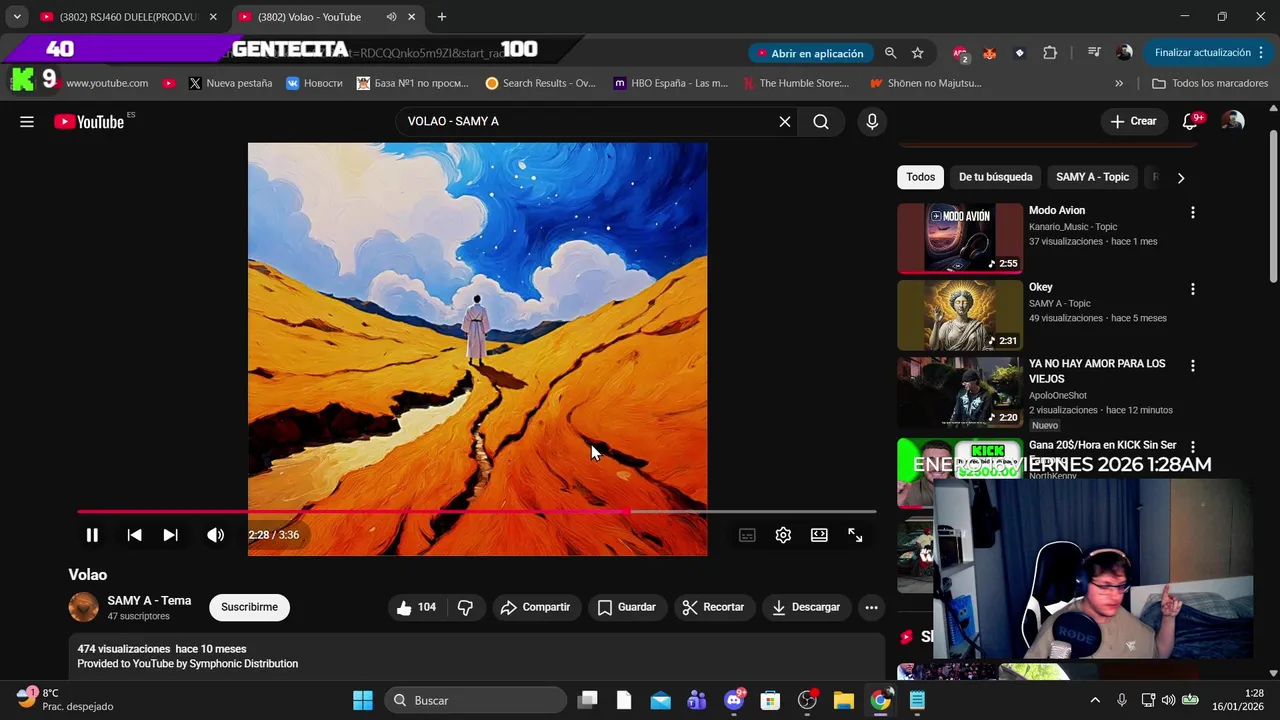This screenshot has width=1280, height=720.
Task: Open SAMY A - Tema channel link
Action: pos(149,601)
